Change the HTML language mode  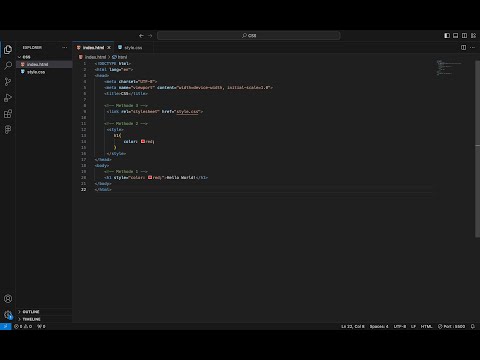click(426, 326)
